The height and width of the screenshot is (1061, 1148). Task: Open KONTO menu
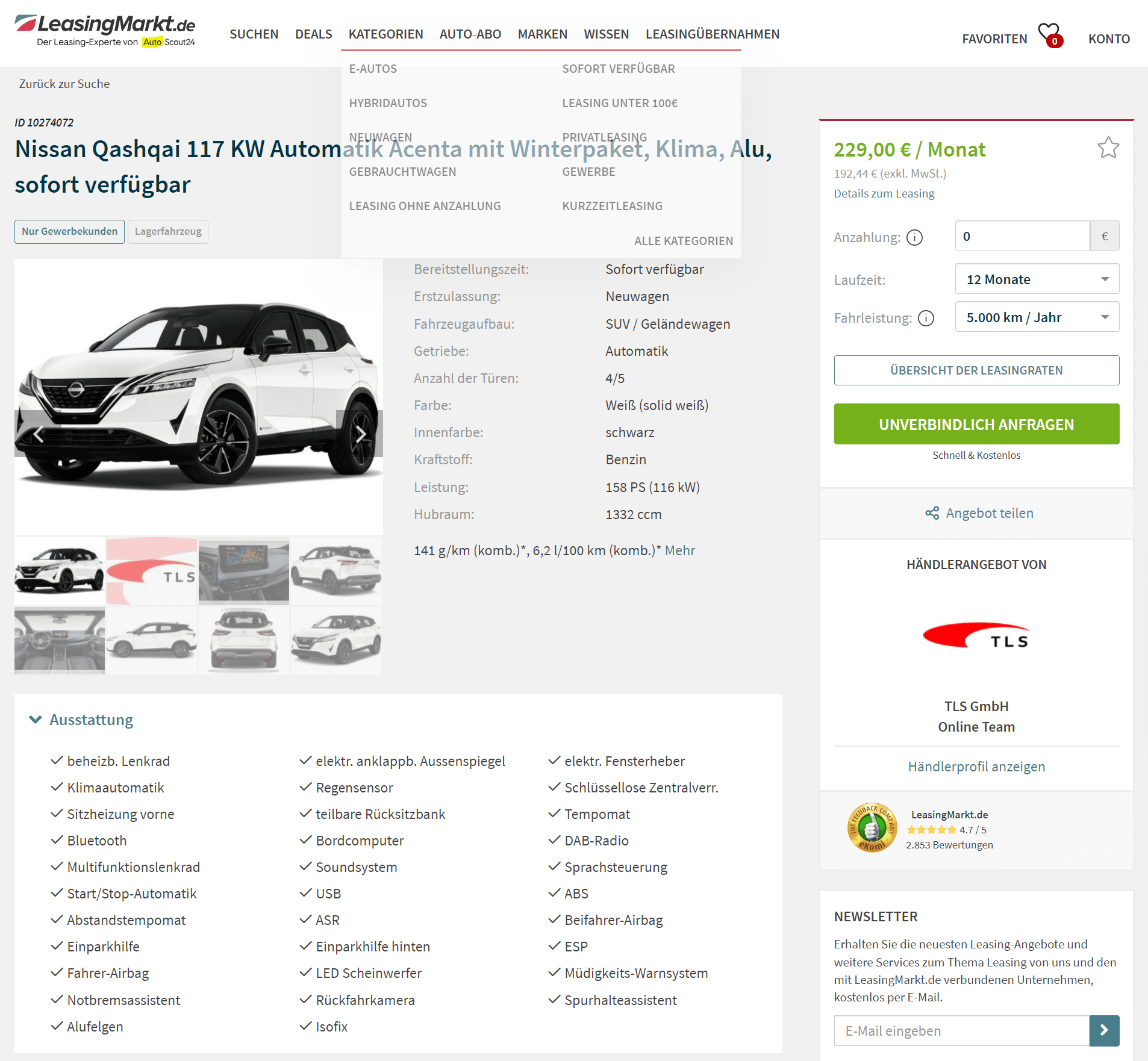[x=1108, y=39]
